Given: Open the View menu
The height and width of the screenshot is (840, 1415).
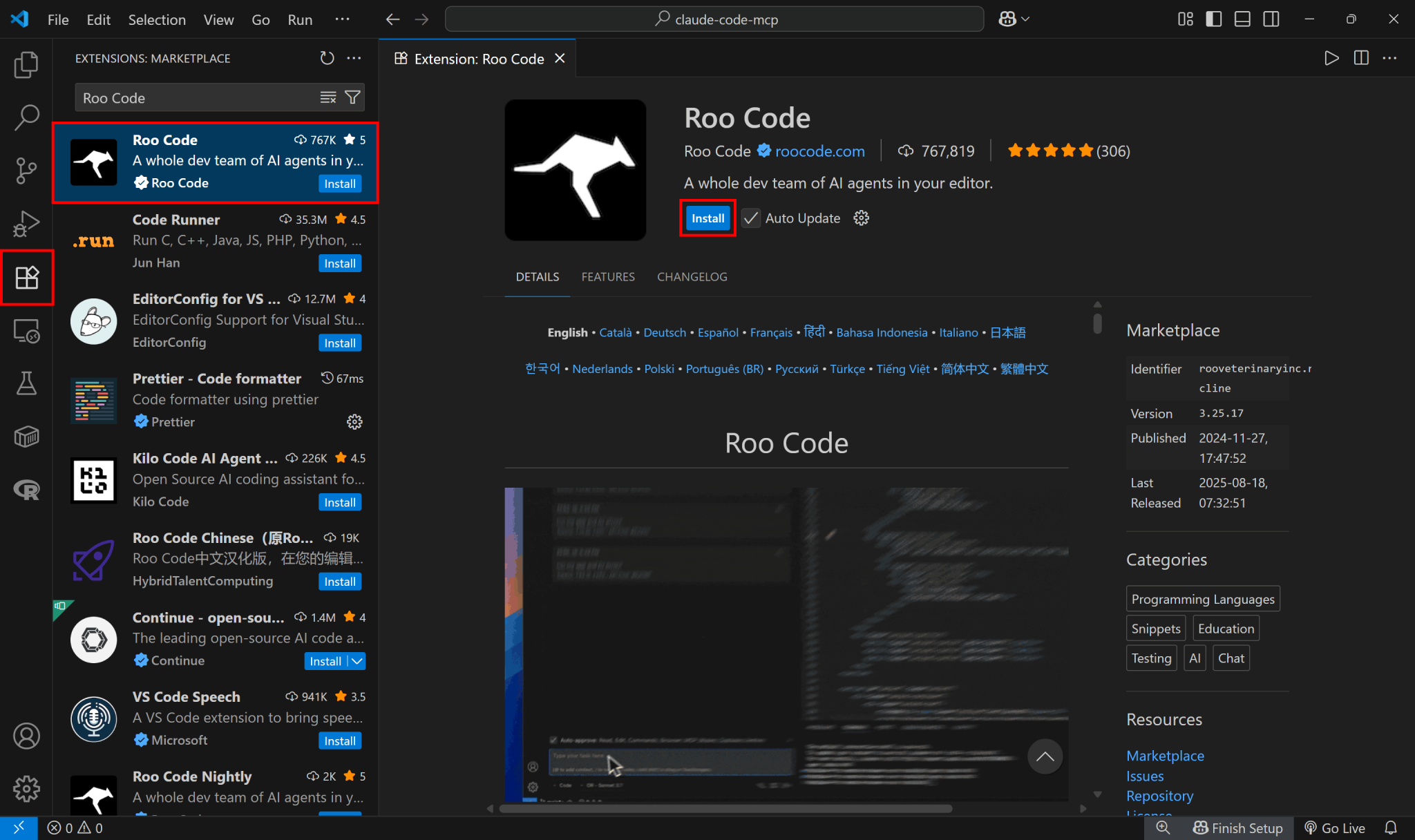Looking at the screenshot, I should pyautogui.click(x=218, y=19).
